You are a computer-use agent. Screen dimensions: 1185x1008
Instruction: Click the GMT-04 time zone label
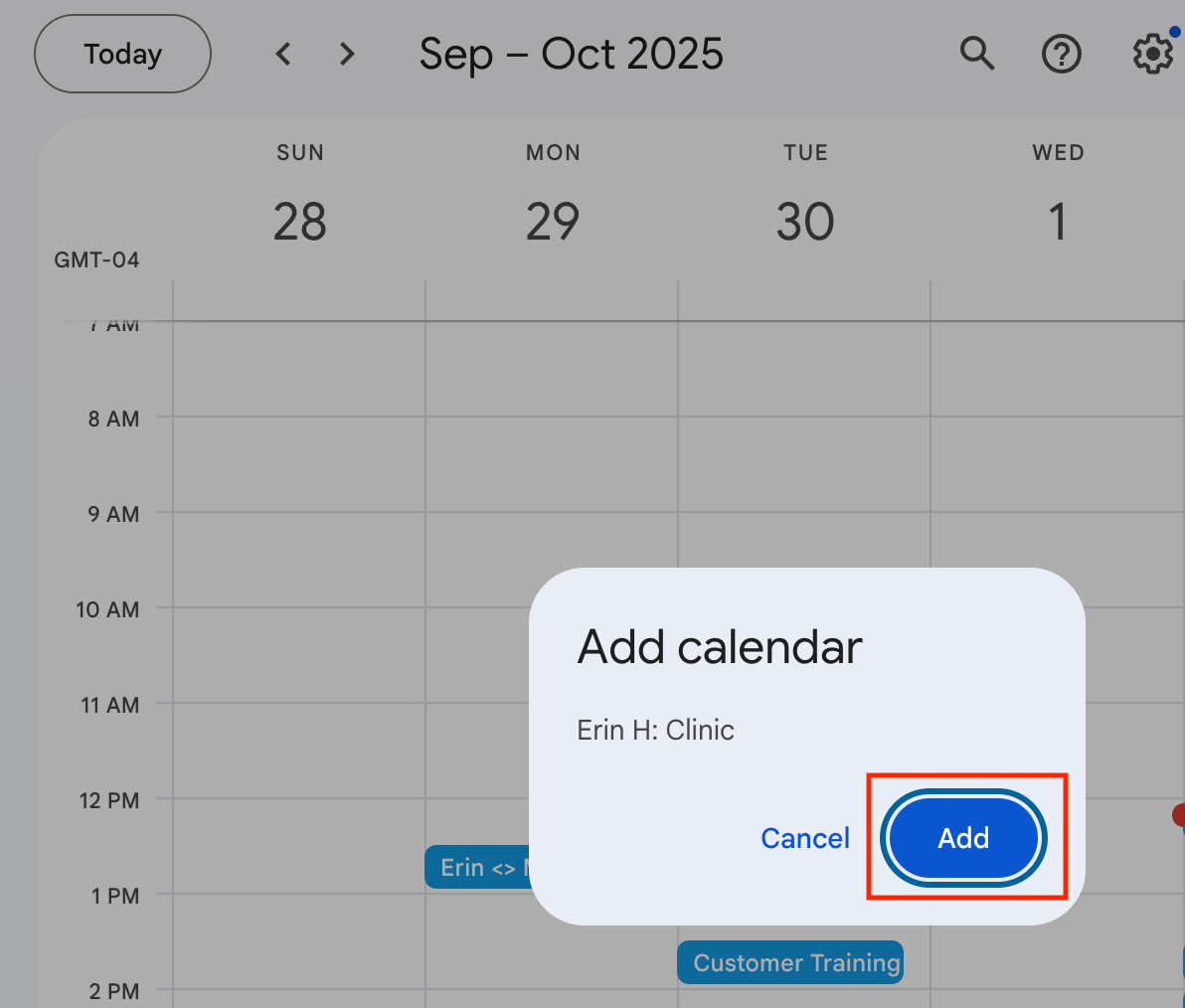[96, 260]
